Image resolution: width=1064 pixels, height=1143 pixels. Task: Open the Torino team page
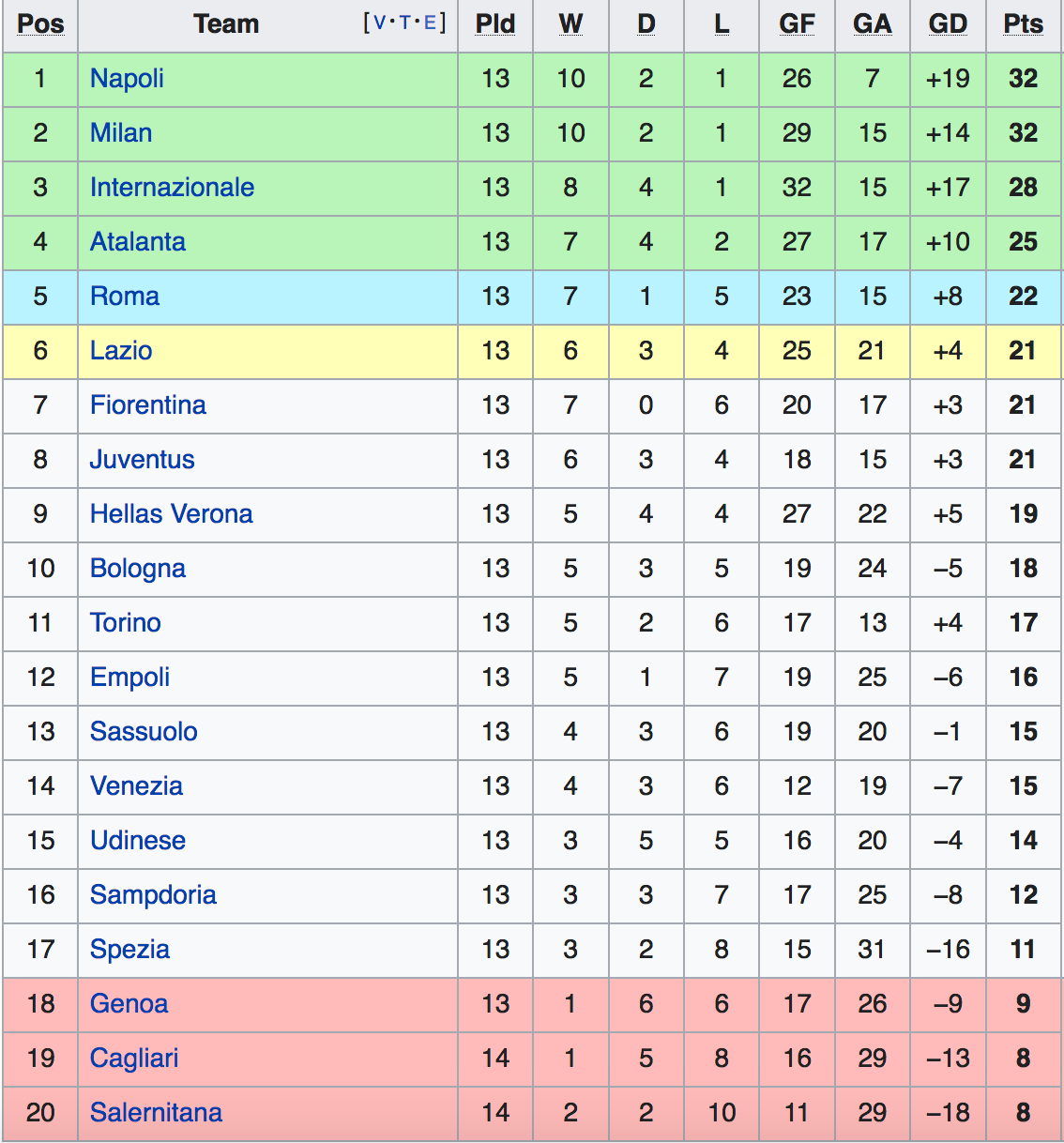pyautogui.click(x=126, y=623)
